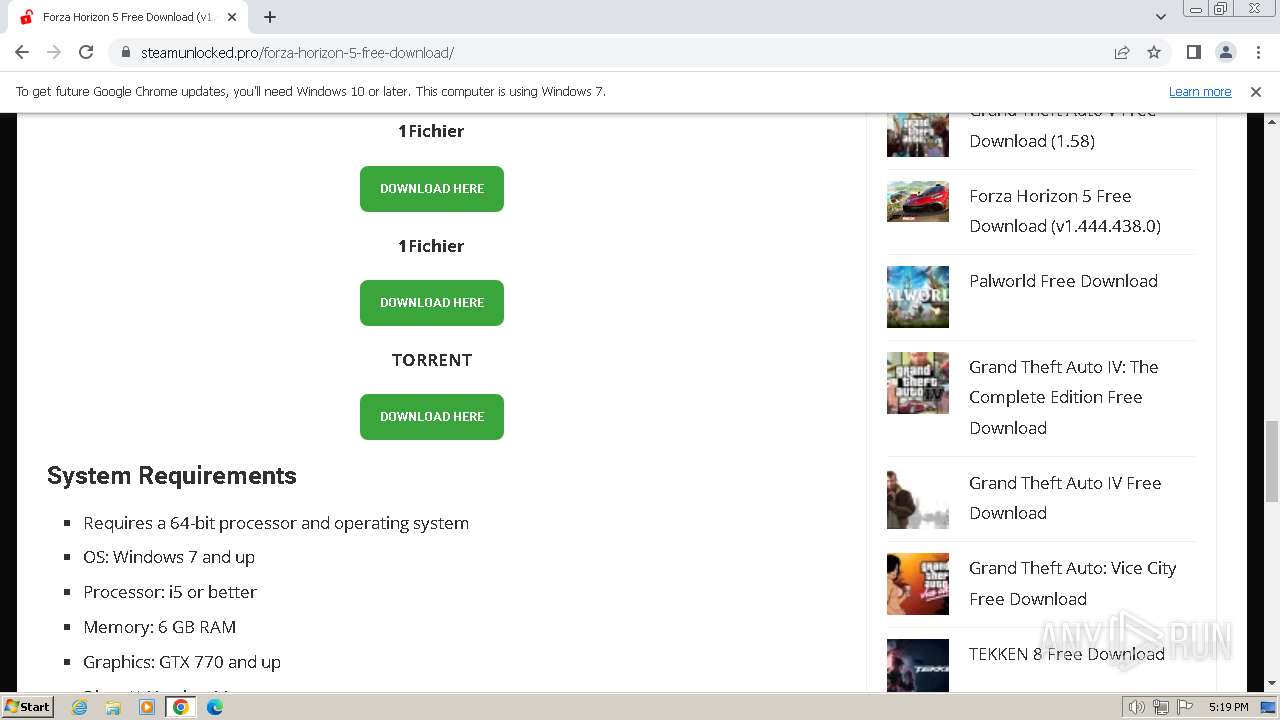Viewport: 1280px width, 720px height.
Task: Click the address bar URL
Action: tap(297, 53)
